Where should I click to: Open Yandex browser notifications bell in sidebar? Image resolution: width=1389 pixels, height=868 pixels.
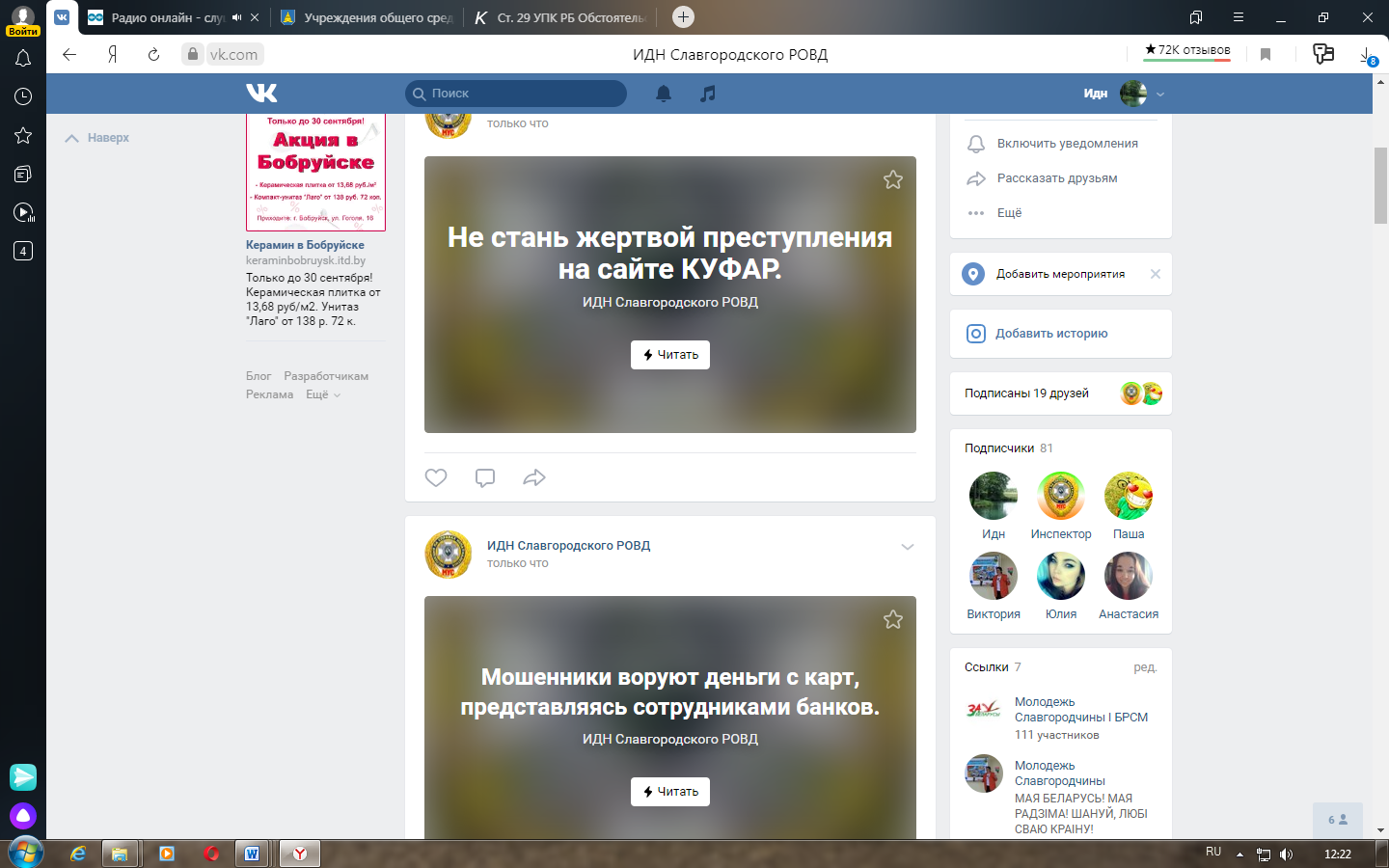(23, 59)
